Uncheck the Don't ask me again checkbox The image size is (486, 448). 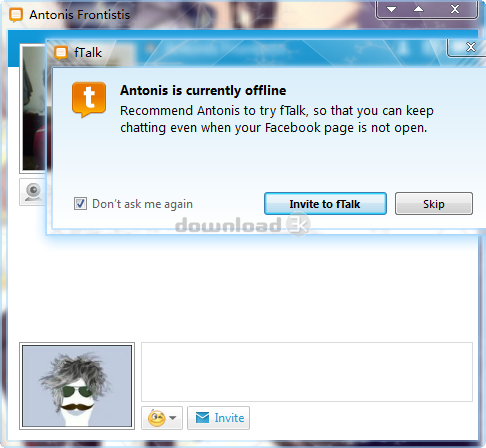(80, 204)
